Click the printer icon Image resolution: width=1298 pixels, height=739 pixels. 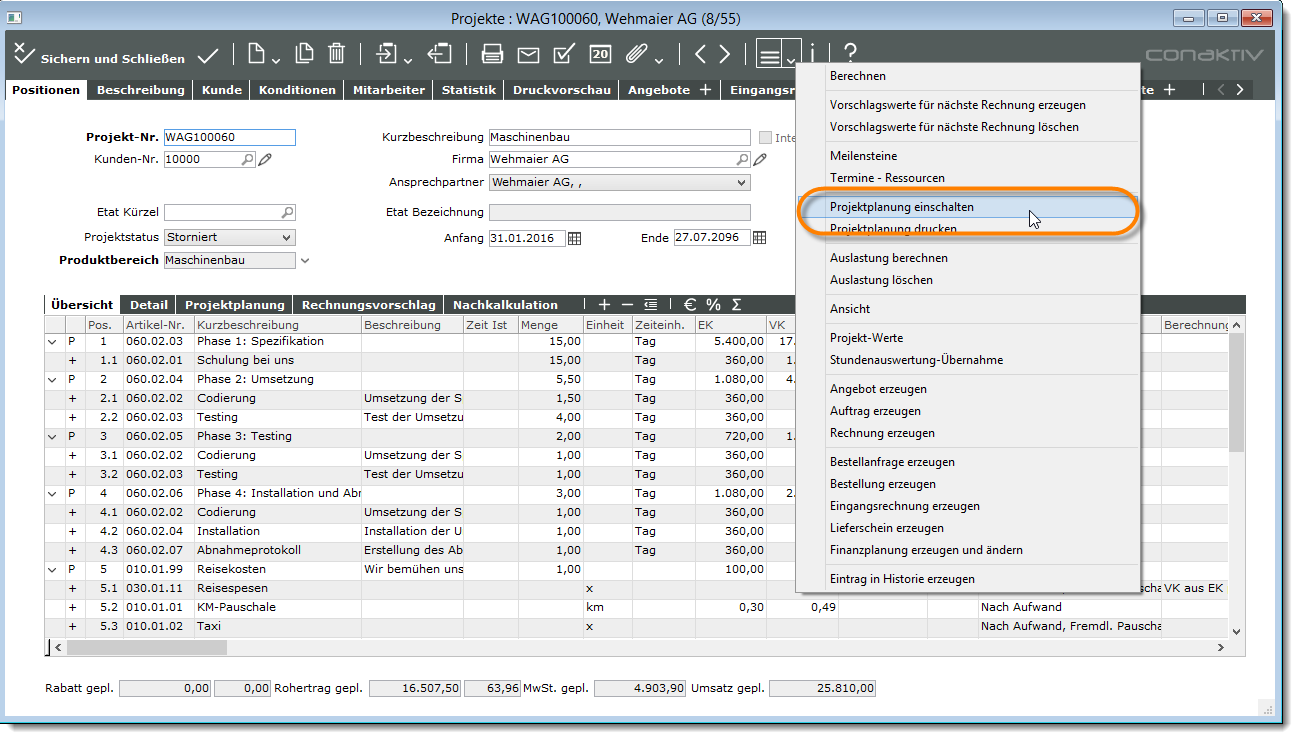(x=492, y=55)
